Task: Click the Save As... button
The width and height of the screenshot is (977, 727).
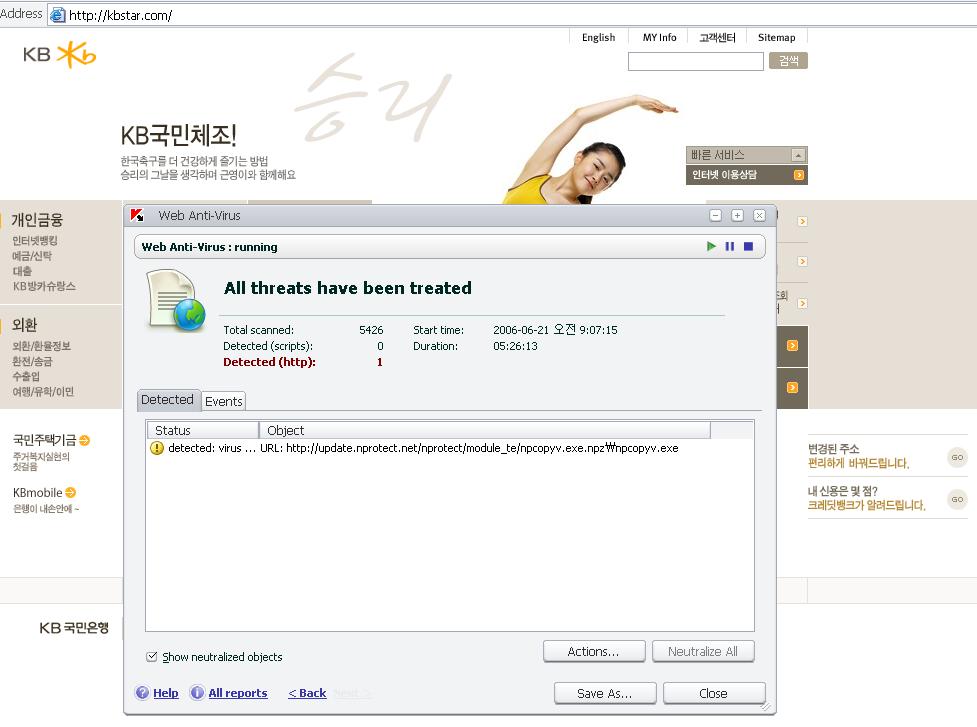Action: pyautogui.click(x=605, y=693)
